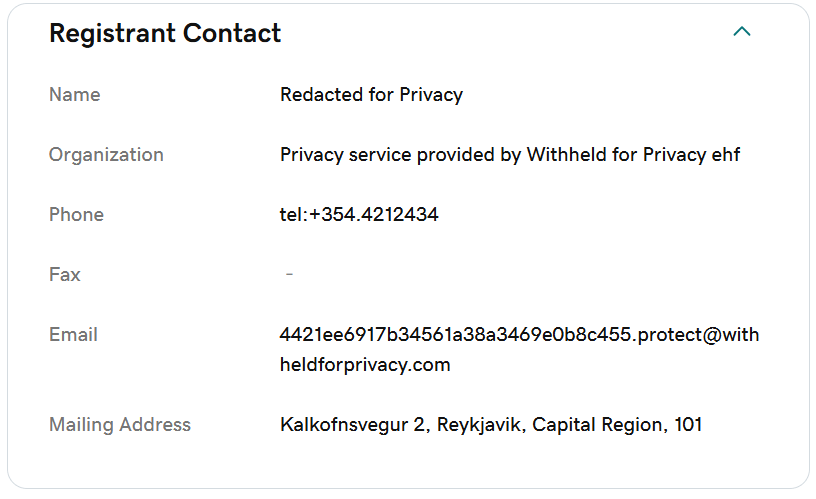Collapse the Registrant Contact section chevron

click(x=742, y=32)
